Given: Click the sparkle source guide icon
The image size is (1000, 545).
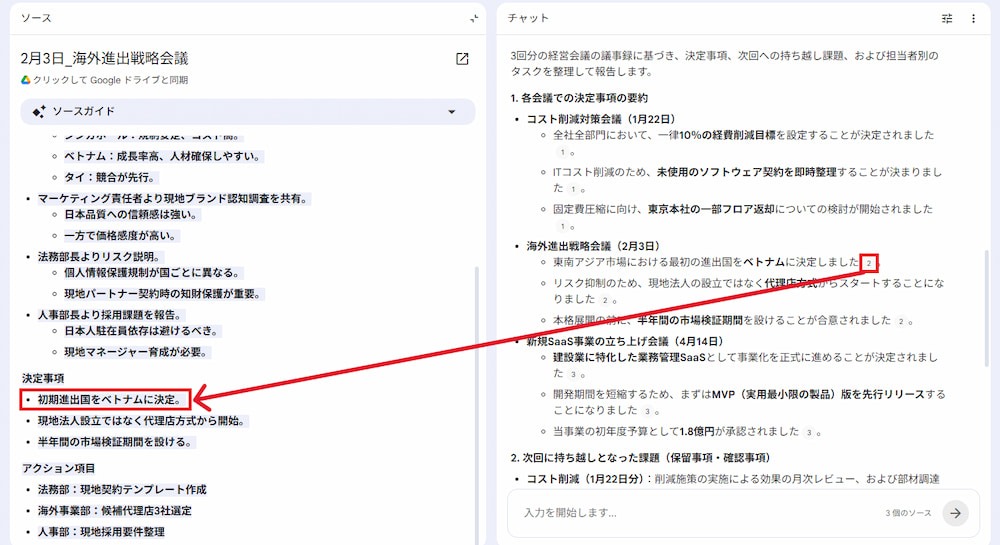Looking at the screenshot, I should coord(39,112).
